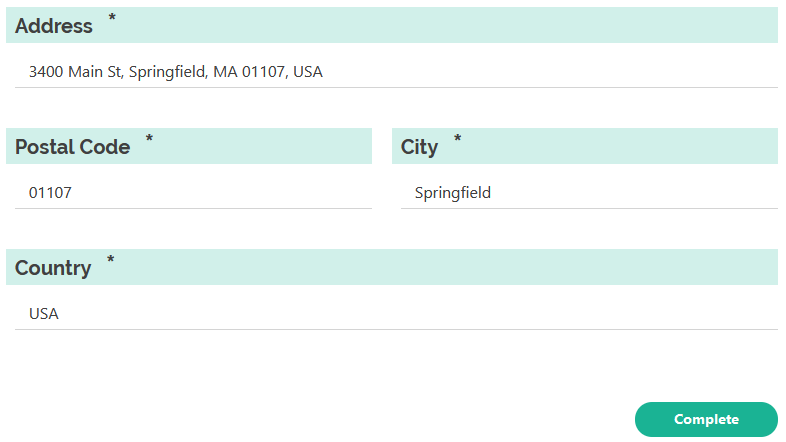
Task: Click the required asterisk beside Address
Action: click(112, 18)
